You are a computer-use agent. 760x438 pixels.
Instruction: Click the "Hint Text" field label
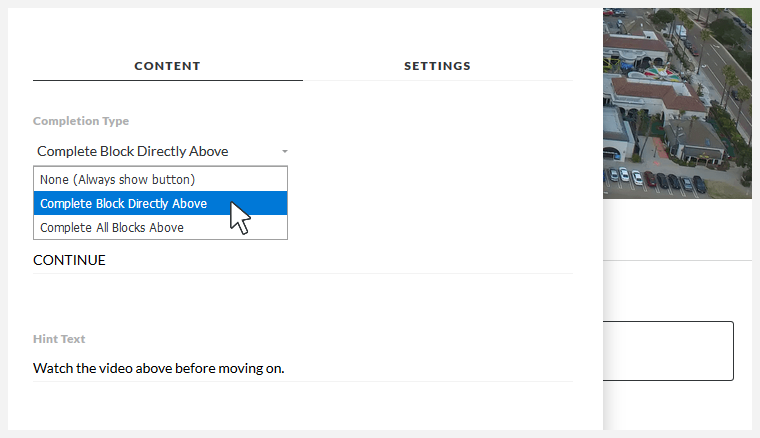[x=59, y=339]
